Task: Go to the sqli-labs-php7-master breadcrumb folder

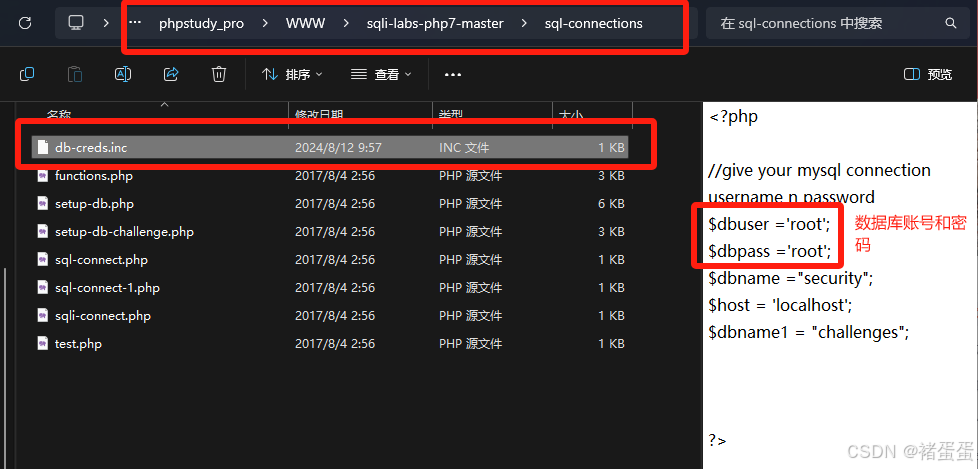Action: (435, 24)
